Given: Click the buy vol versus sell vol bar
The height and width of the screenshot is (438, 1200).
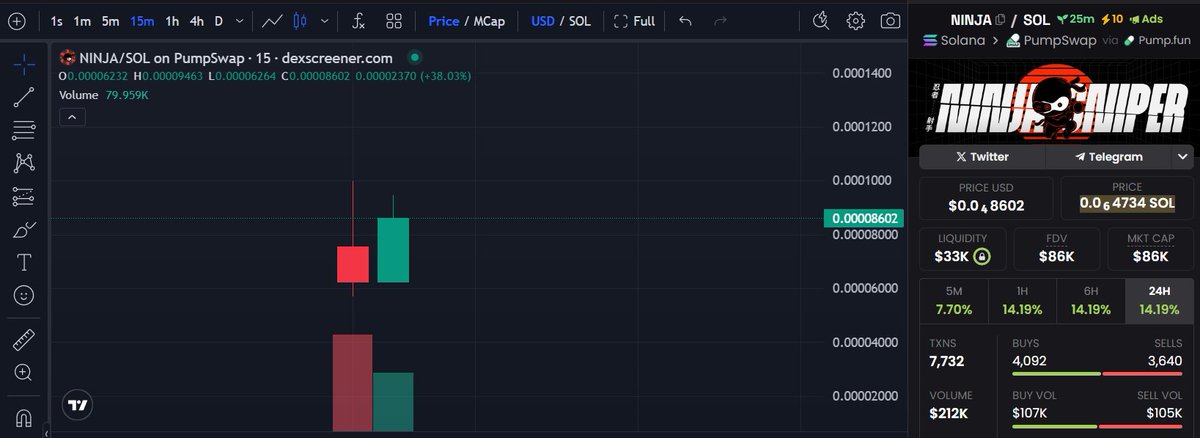Looking at the screenshot, I should click(x=1097, y=427).
